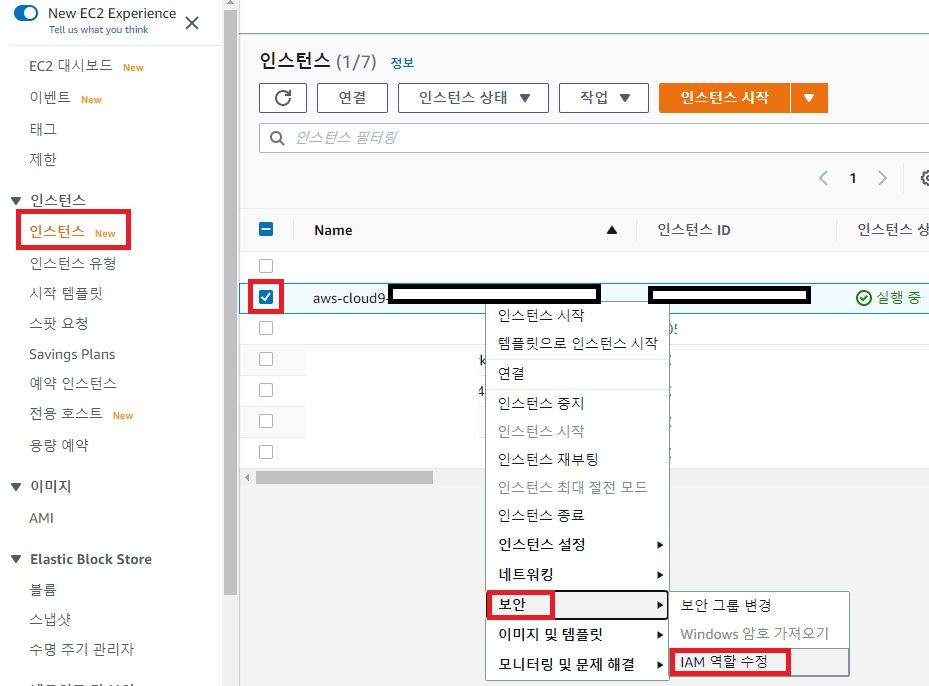
Task: Open AMI in sidebar
Action: pyautogui.click(x=41, y=518)
